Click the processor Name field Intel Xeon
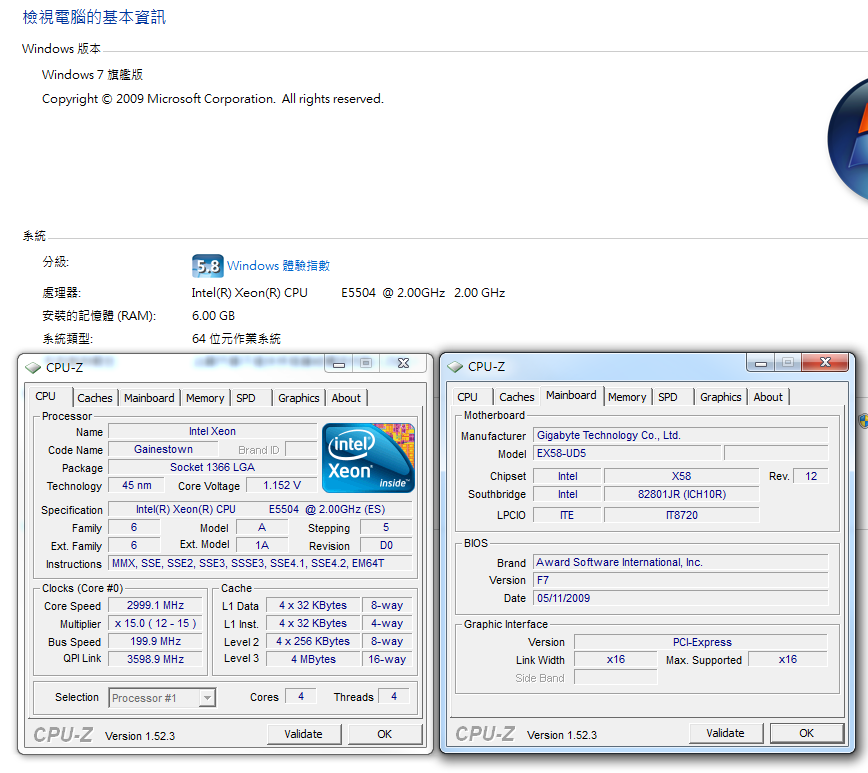The width and height of the screenshot is (868, 773). coord(212,431)
